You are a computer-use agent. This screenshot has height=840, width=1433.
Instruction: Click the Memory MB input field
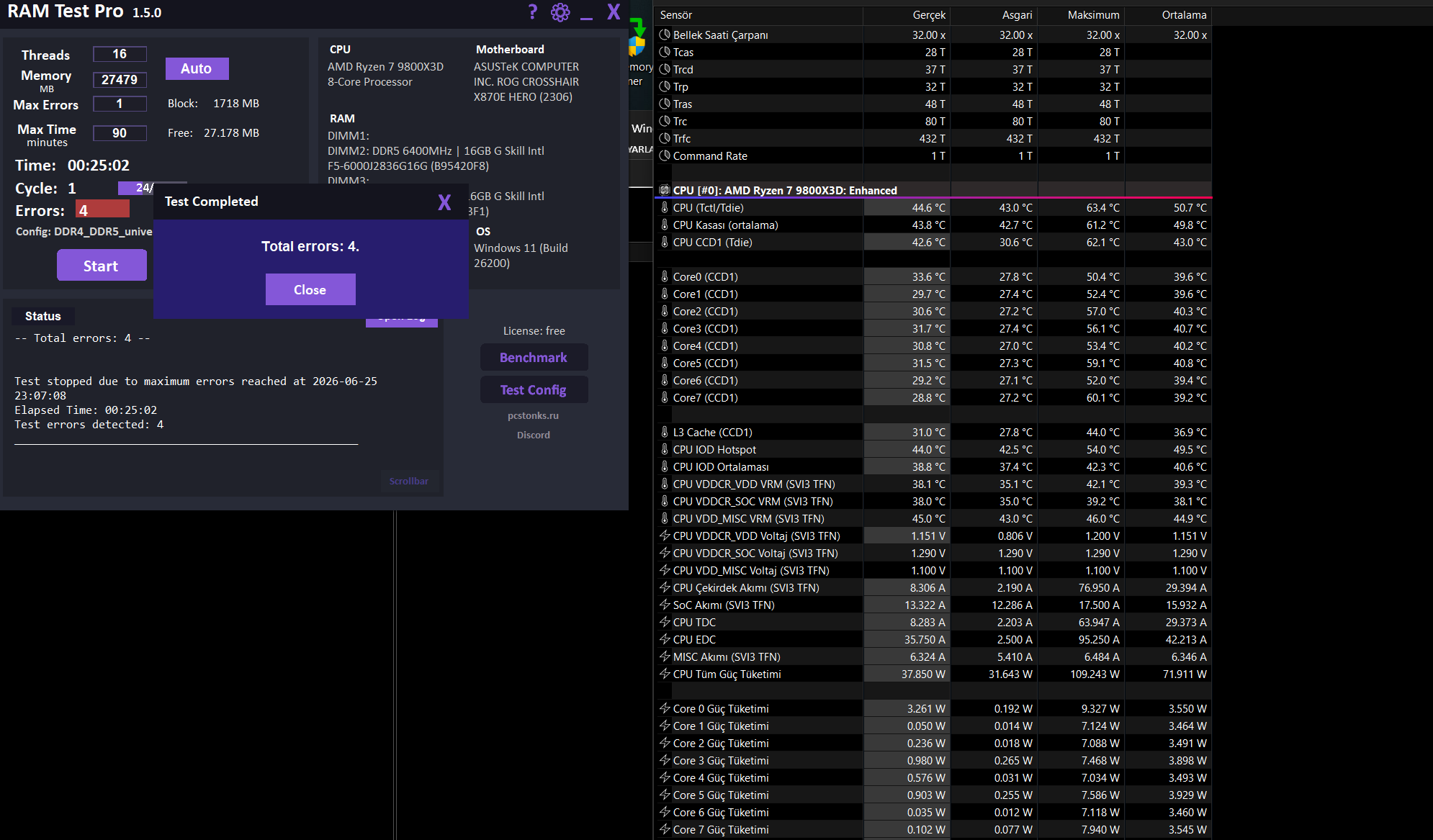coord(120,80)
